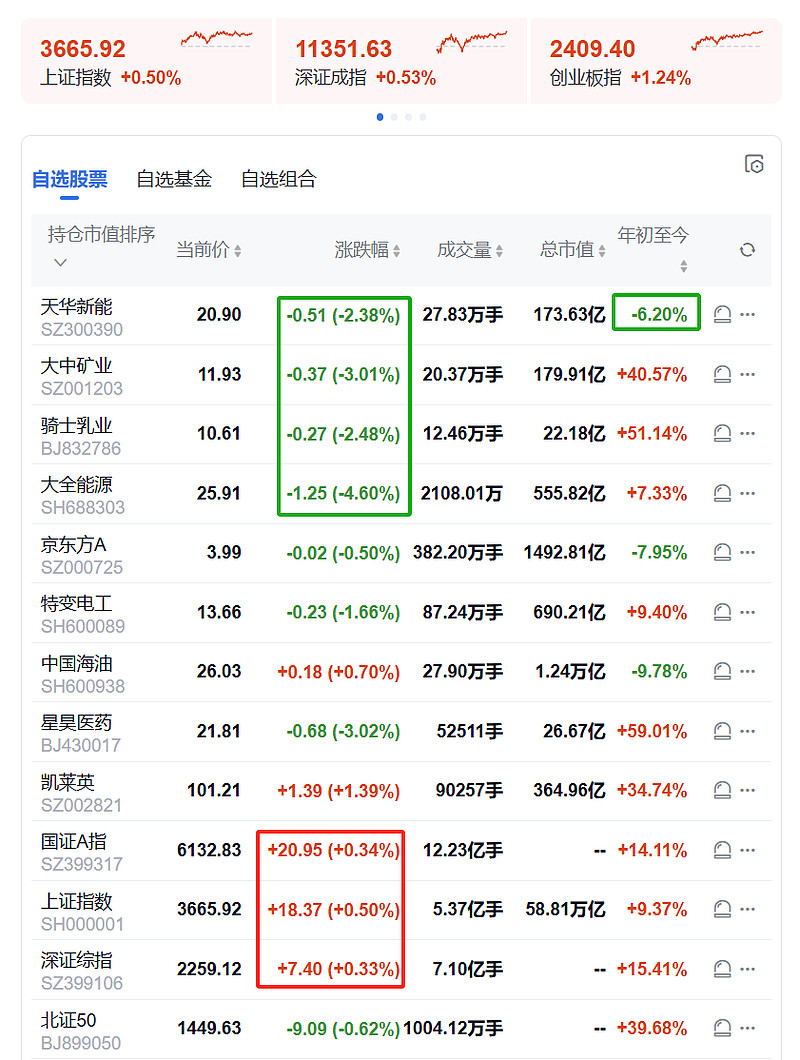
Task: Set alert bell for 深证综指
Action: (722, 969)
